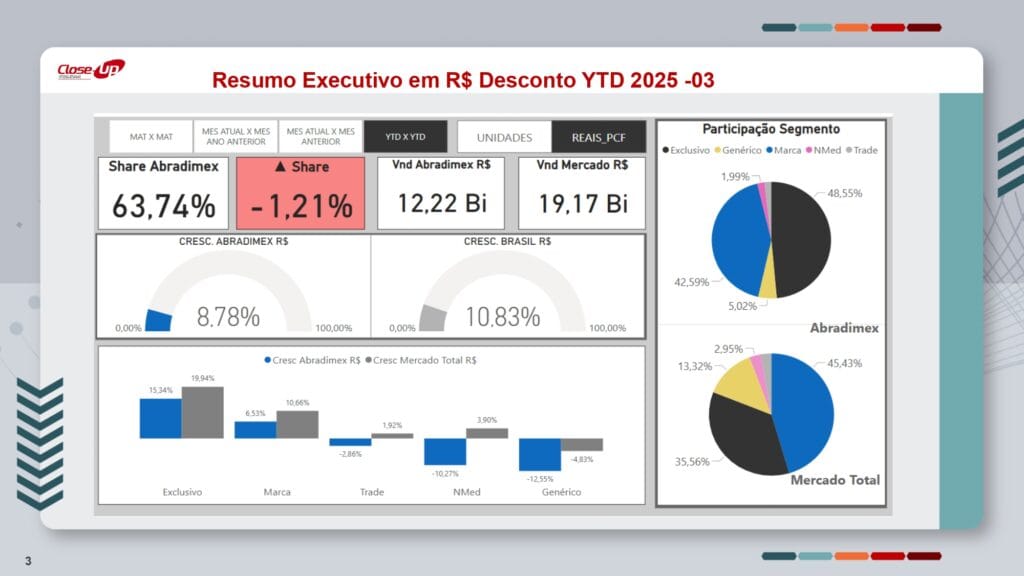
Task: Click the gray Exclusivo bar labeled 19,94%
Action: click(x=202, y=412)
